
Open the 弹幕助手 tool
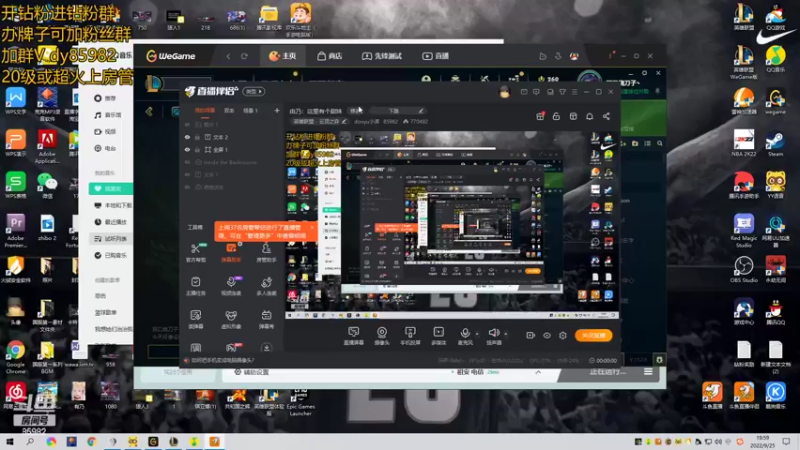click(x=231, y=253)
